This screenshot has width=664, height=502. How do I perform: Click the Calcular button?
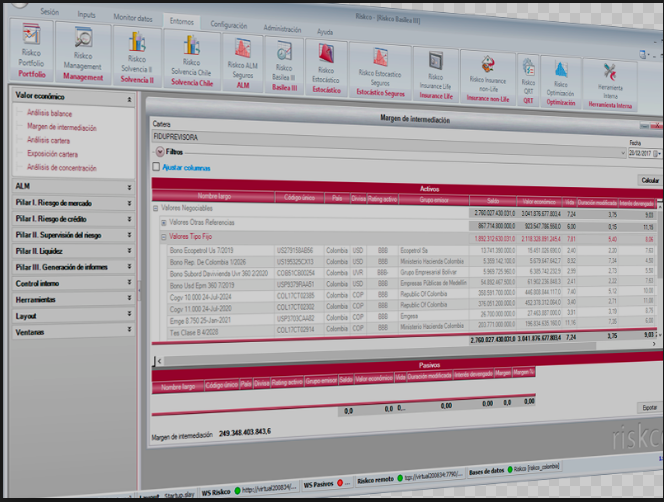point(650,180)
